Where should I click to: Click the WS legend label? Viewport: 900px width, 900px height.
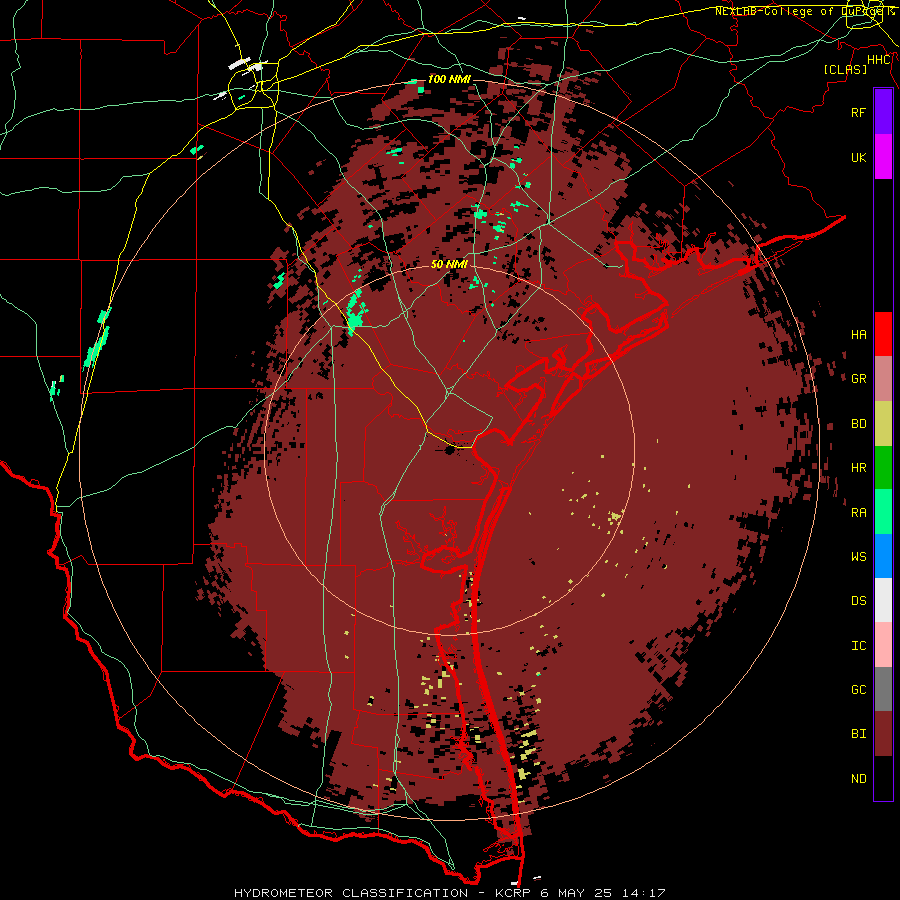pos(858,556)
